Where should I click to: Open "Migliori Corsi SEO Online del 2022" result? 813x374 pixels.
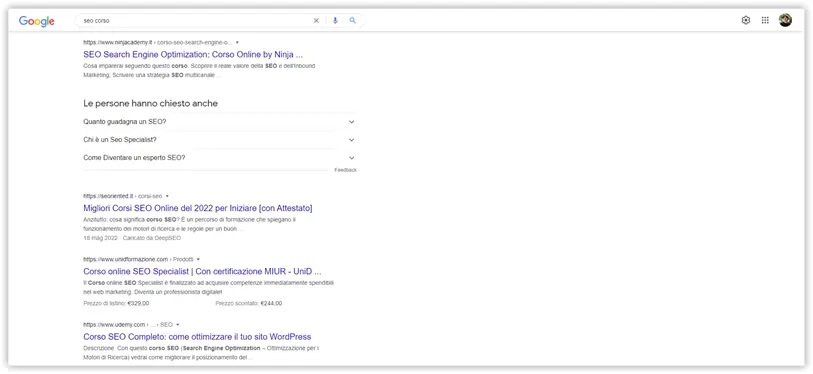(198, 208)
